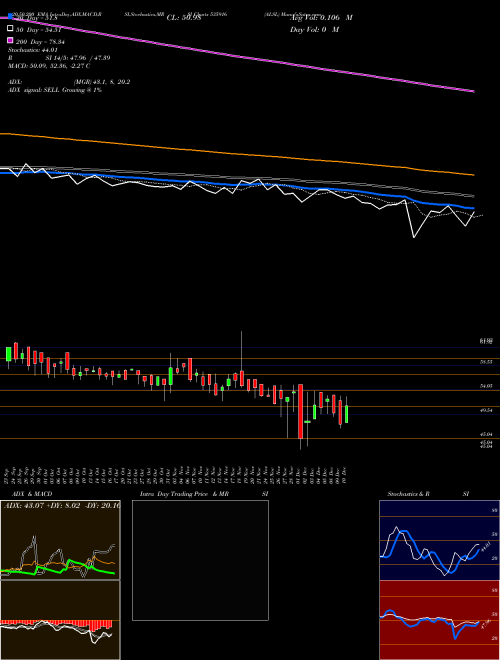Click the MACD histogram panel

(60, 620)
